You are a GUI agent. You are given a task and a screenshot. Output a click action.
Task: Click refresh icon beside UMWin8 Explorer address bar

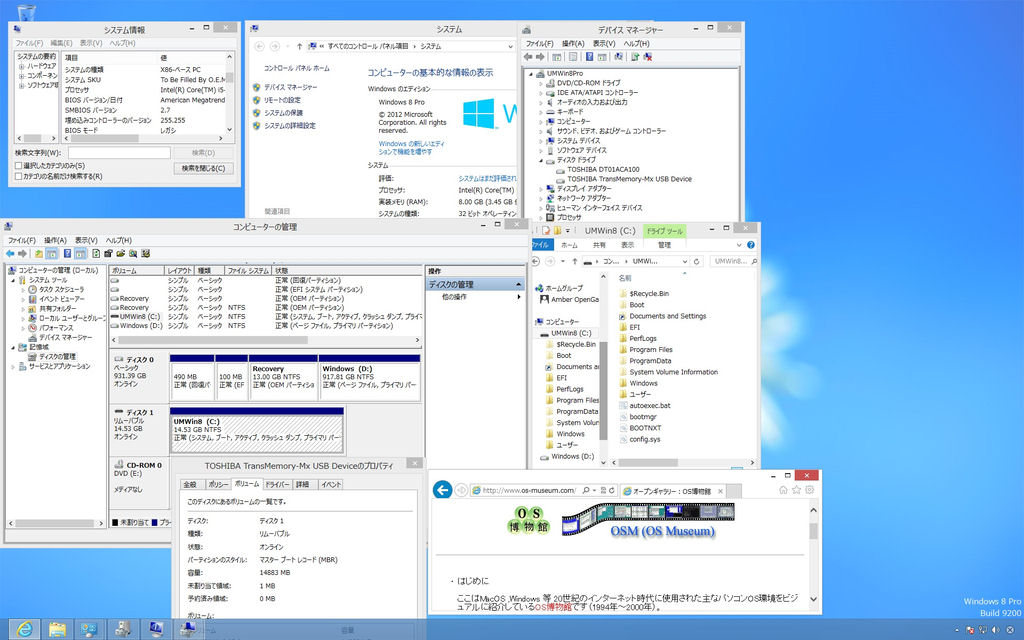click(697, 261)
